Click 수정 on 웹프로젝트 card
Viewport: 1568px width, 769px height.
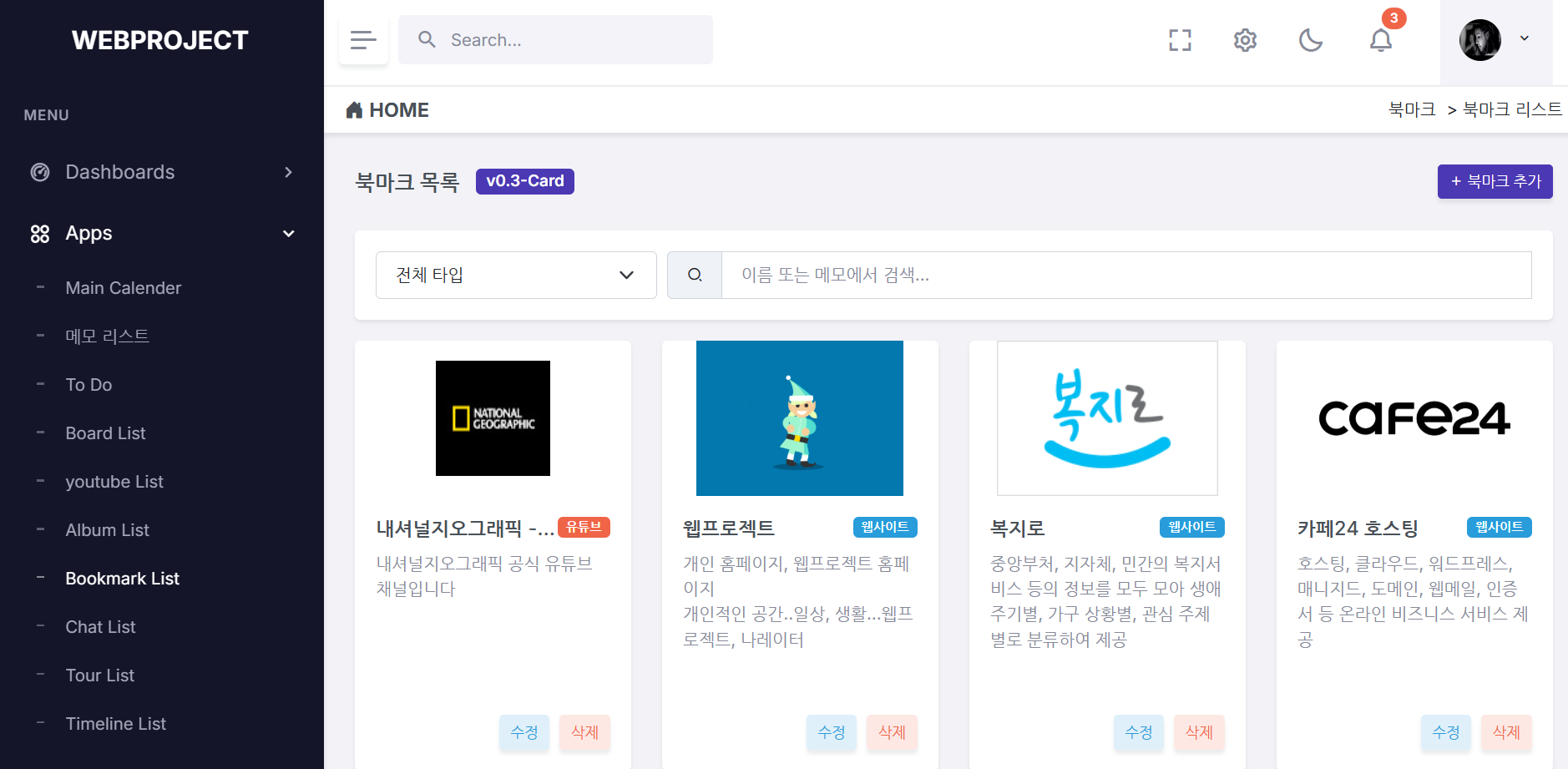point(832,732)
